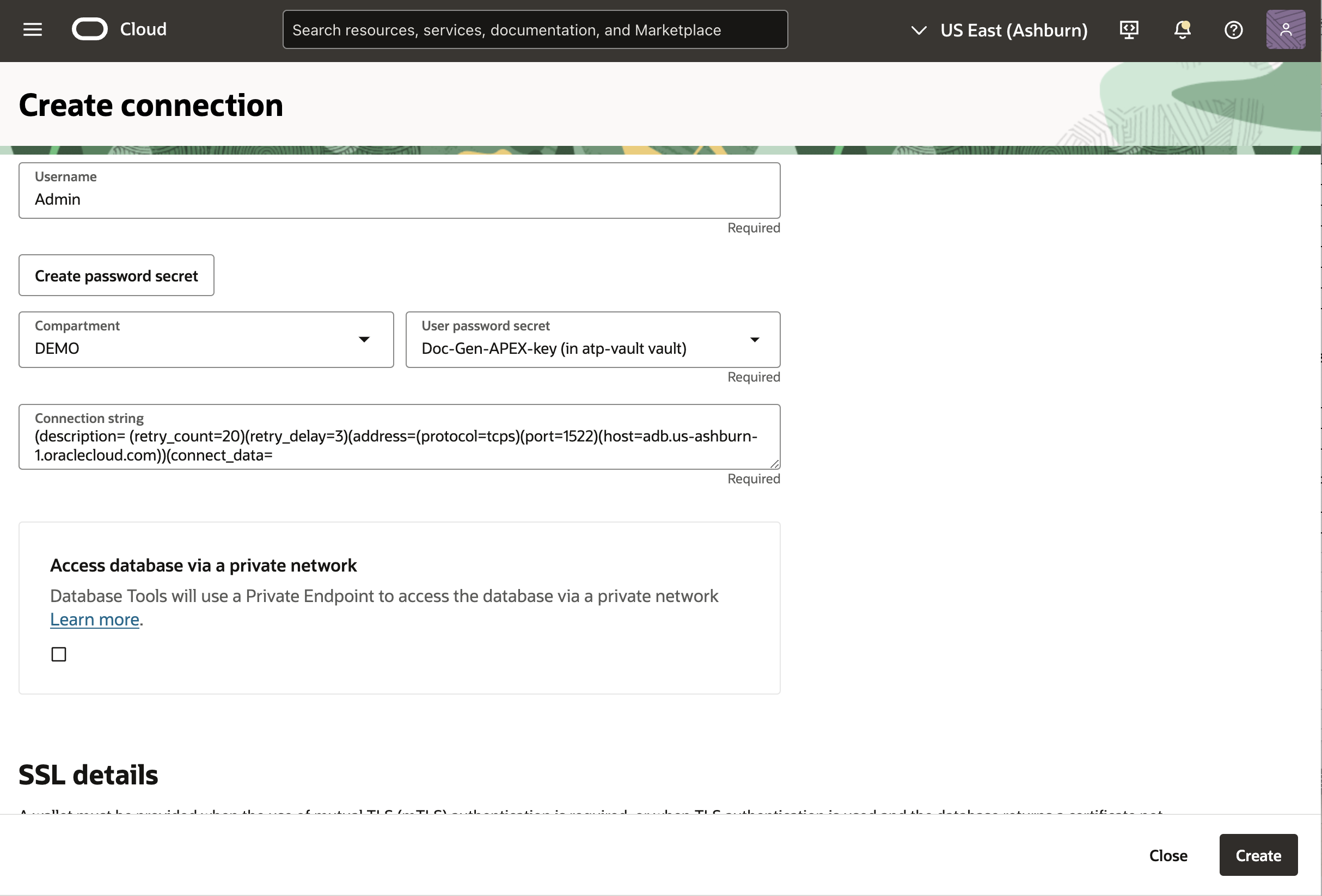Click the Create button
Image resolution: width=1322 pixels, height=896 pixels.
click(1258, 855)
